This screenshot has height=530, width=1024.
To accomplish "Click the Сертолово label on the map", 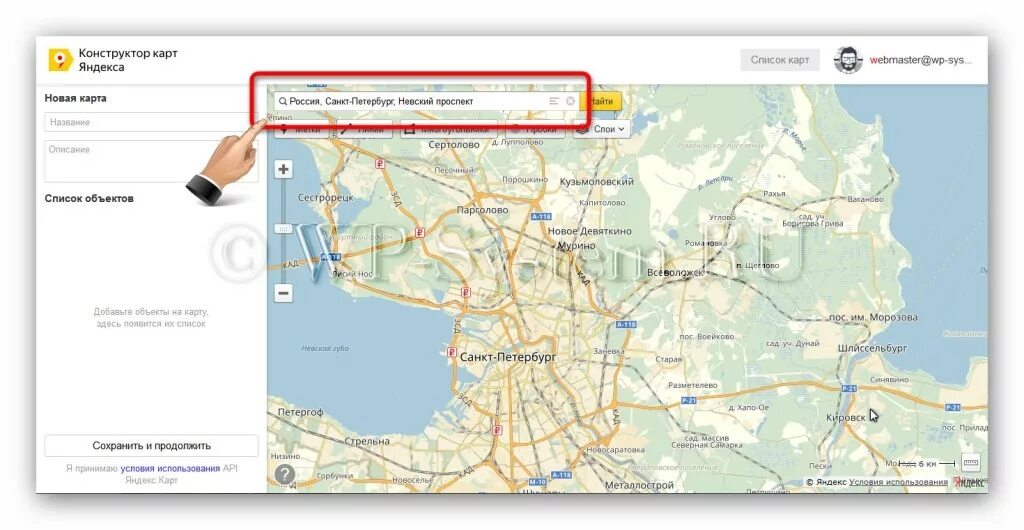I will pos(453,145).
